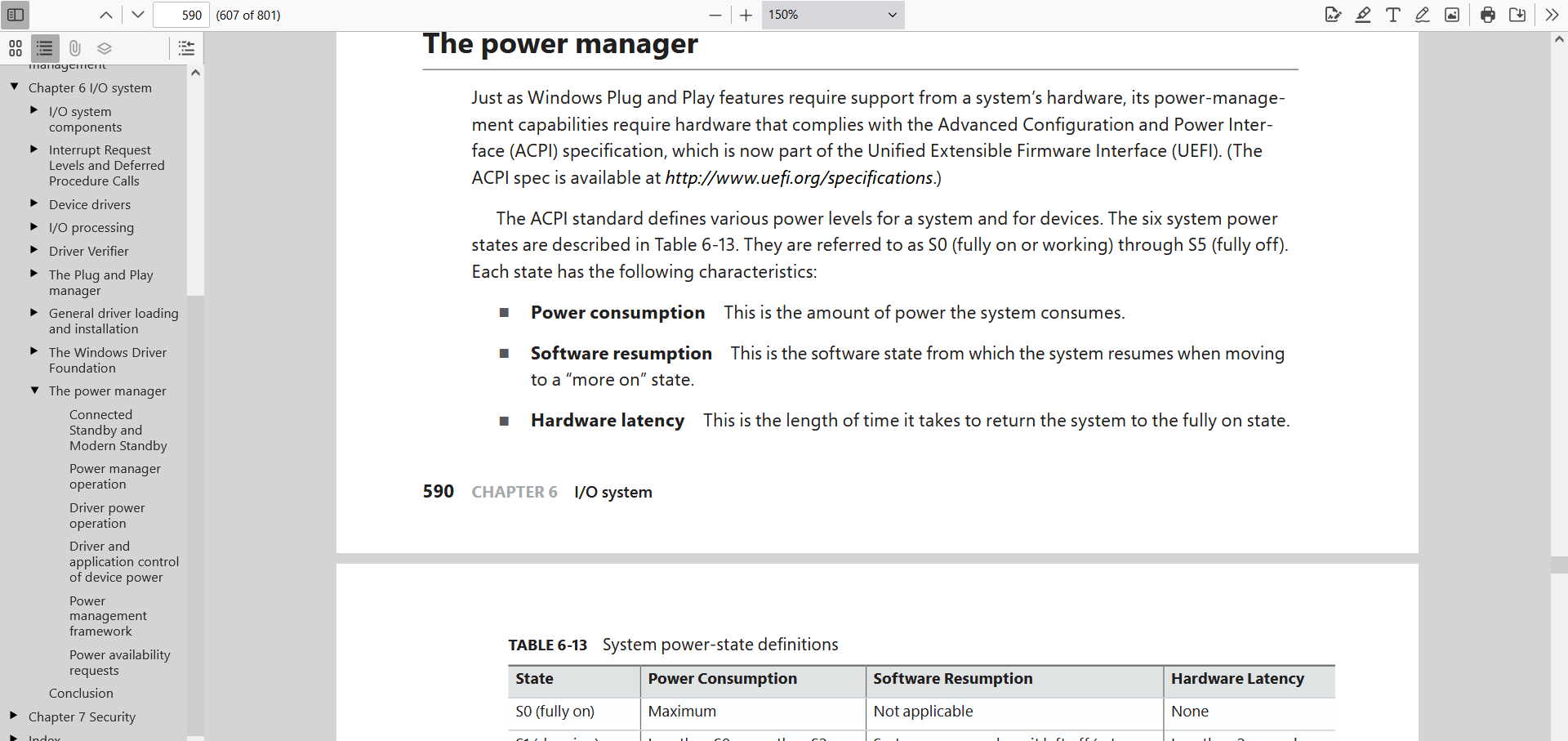
Task: Jump to The Plug and Play manager
Action: (101, 283)
